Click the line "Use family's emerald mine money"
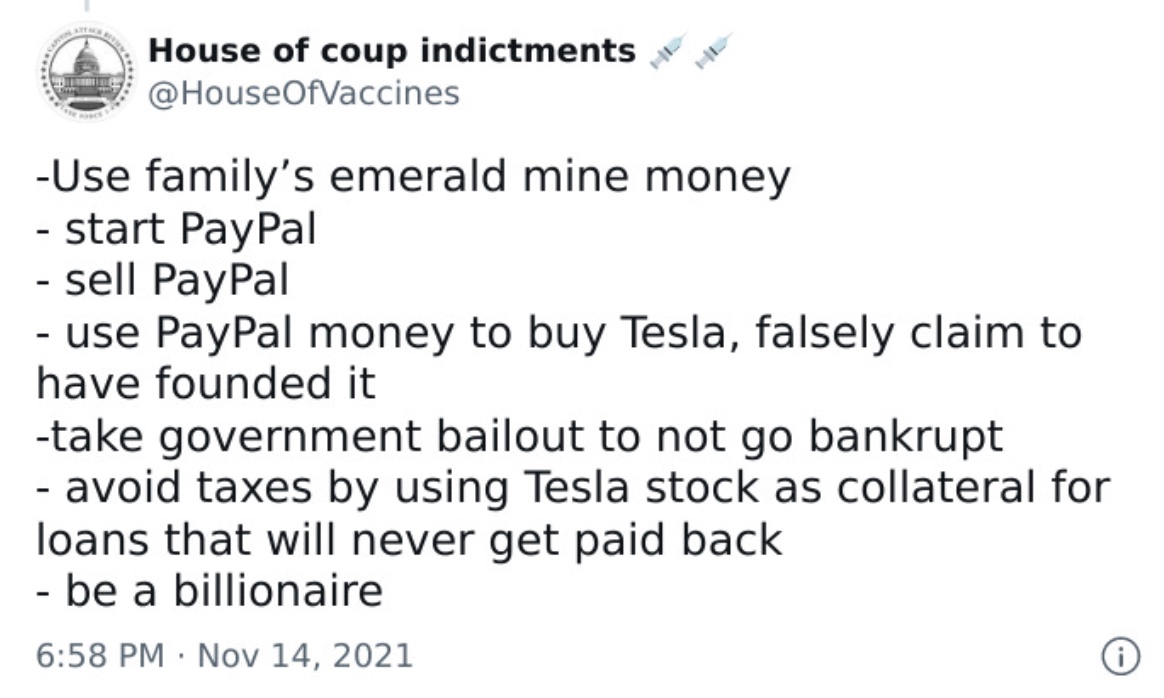Viewport: 1164px width, 698px height. click(413, 178)
